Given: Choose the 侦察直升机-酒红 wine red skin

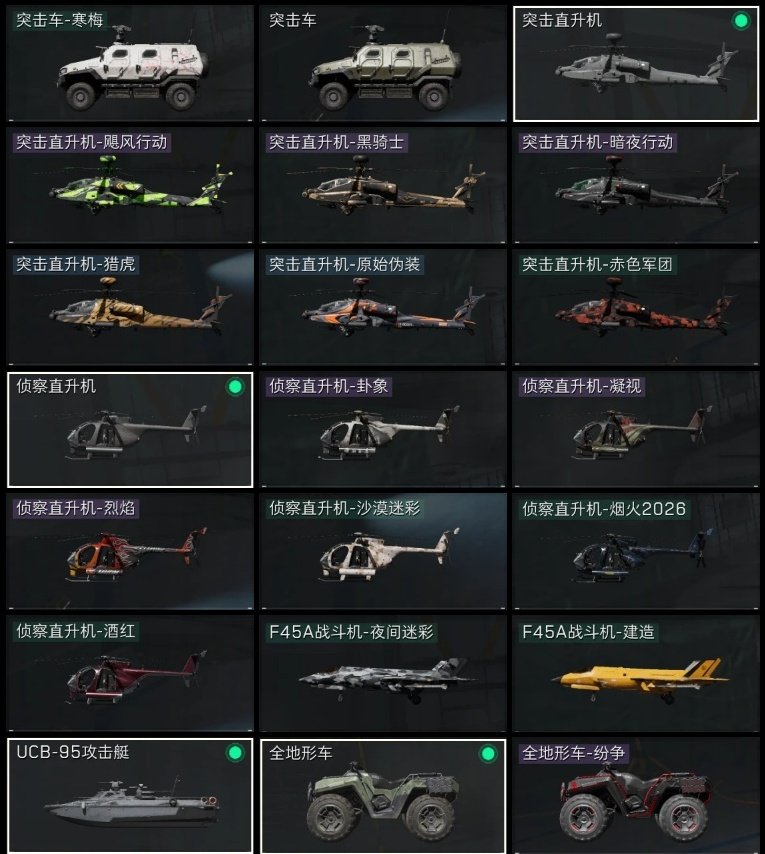Looking at the screenshot, I should pos(130,673).
